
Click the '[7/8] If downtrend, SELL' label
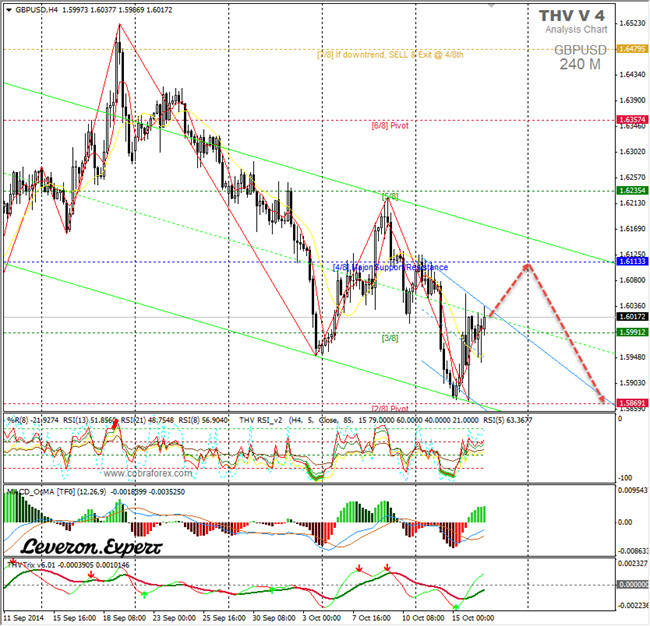[x=390, y=55]
